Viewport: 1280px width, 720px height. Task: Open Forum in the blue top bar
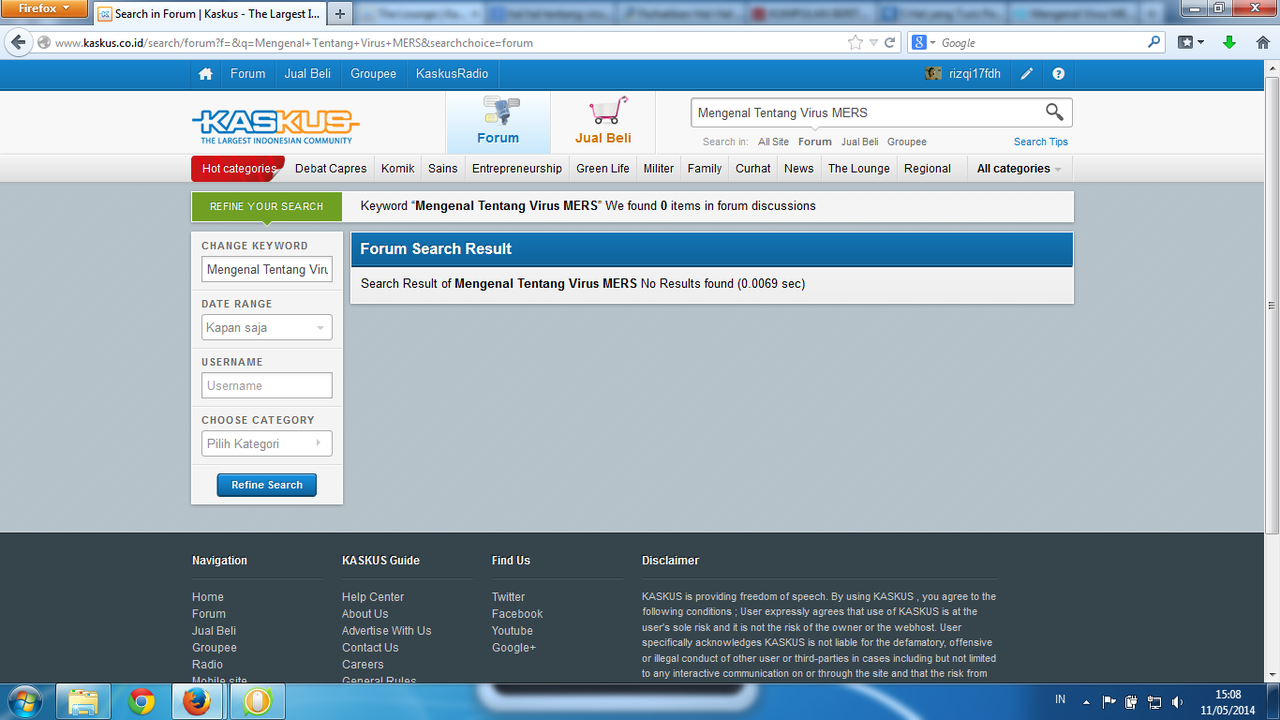(248, 74)
